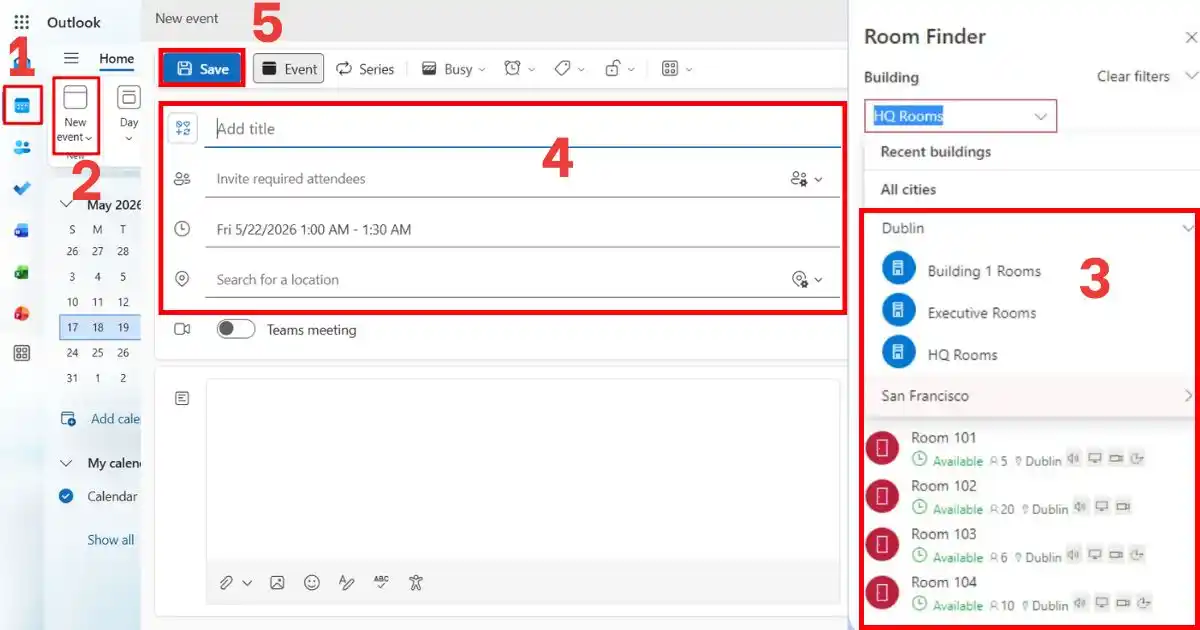This screenshot has width=1200, height=630.
Task: Save the new event
Action: point(202,68)
